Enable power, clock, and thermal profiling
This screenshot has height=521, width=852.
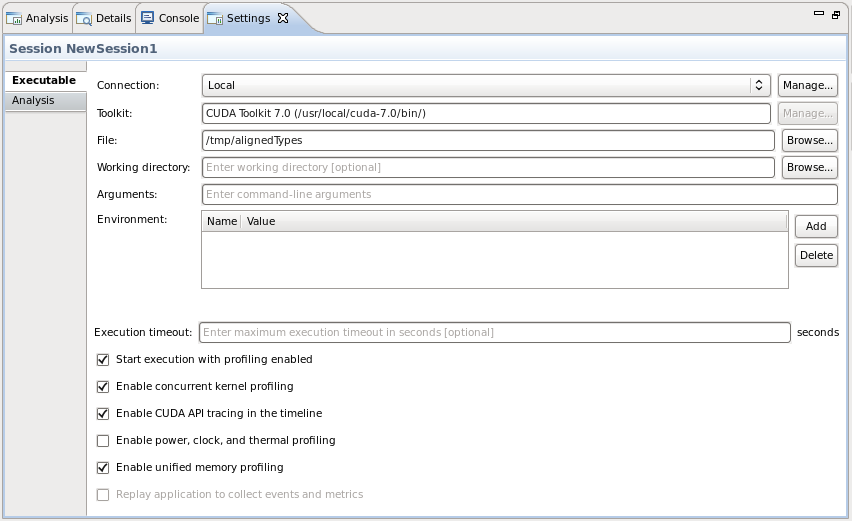(x=103, y=441)
